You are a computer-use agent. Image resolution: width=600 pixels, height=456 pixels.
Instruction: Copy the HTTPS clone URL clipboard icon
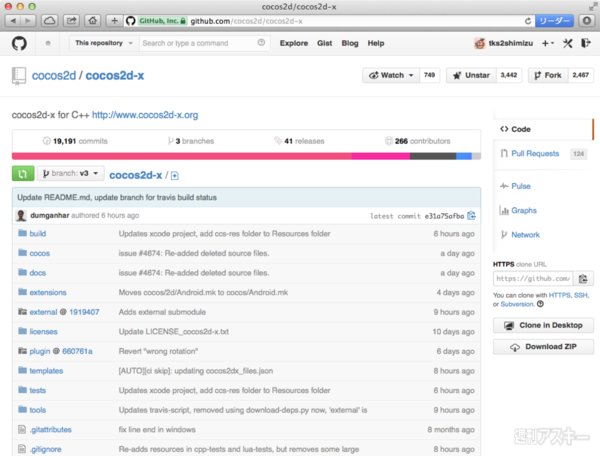(x=583, y=278)
